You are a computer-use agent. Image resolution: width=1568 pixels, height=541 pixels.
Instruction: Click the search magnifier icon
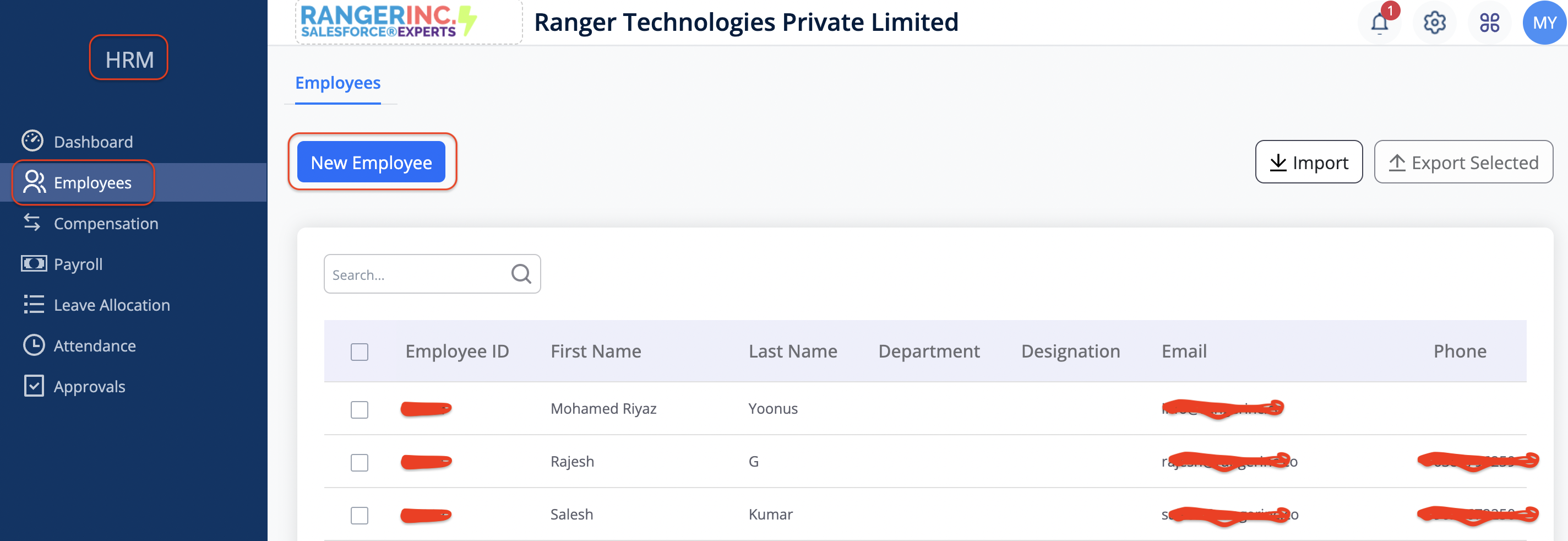[x=521, y=274]
